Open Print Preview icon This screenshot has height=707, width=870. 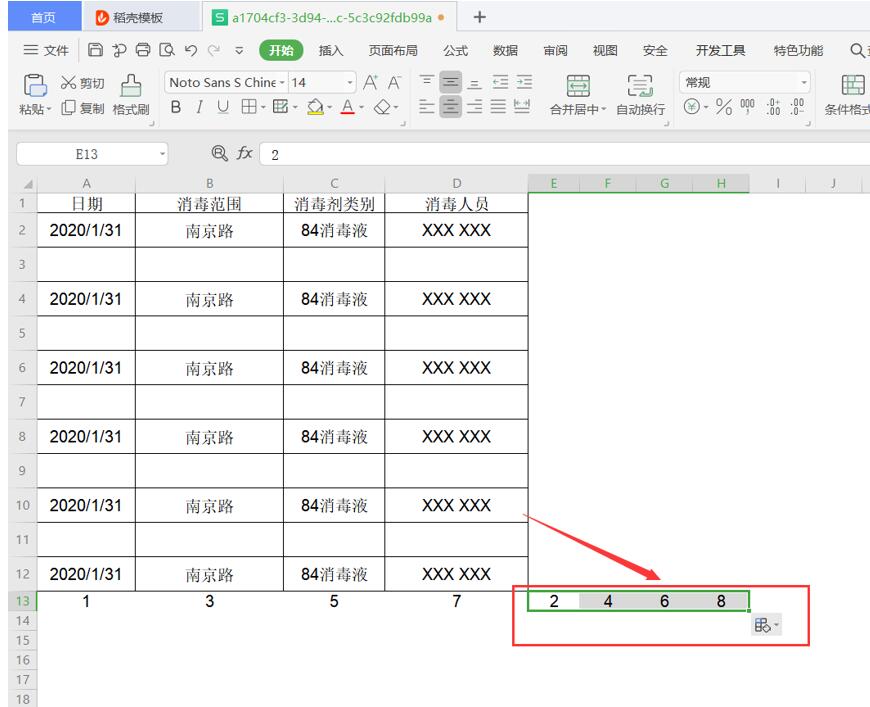tap(167, 50)
